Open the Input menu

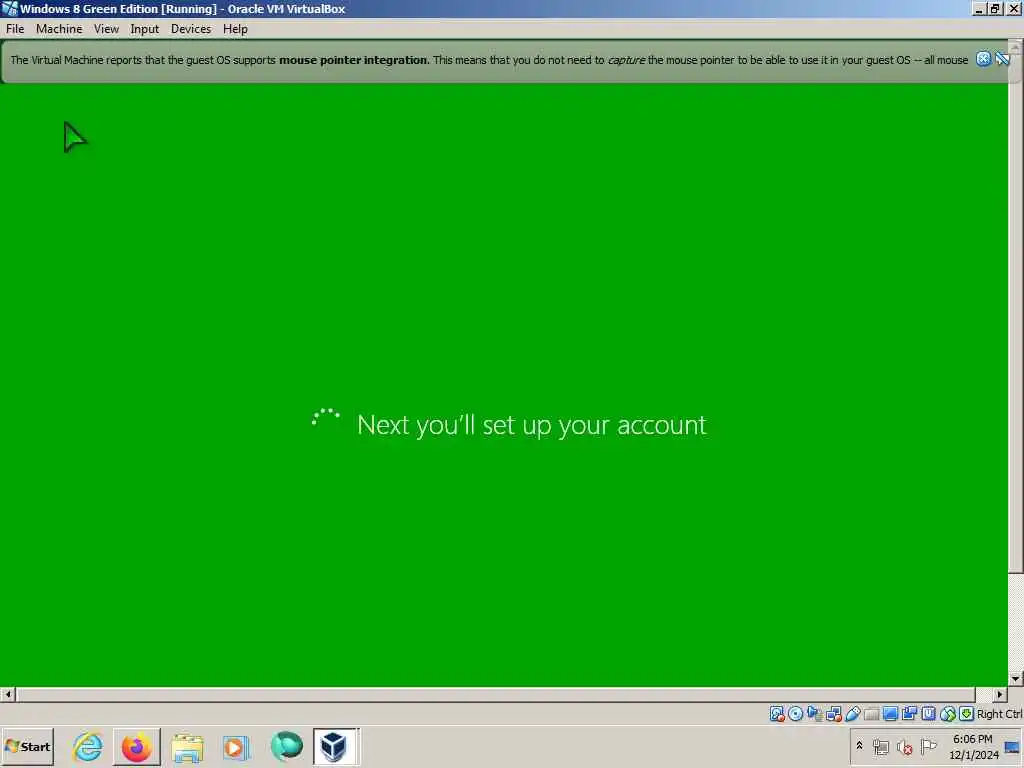point(144,29)
